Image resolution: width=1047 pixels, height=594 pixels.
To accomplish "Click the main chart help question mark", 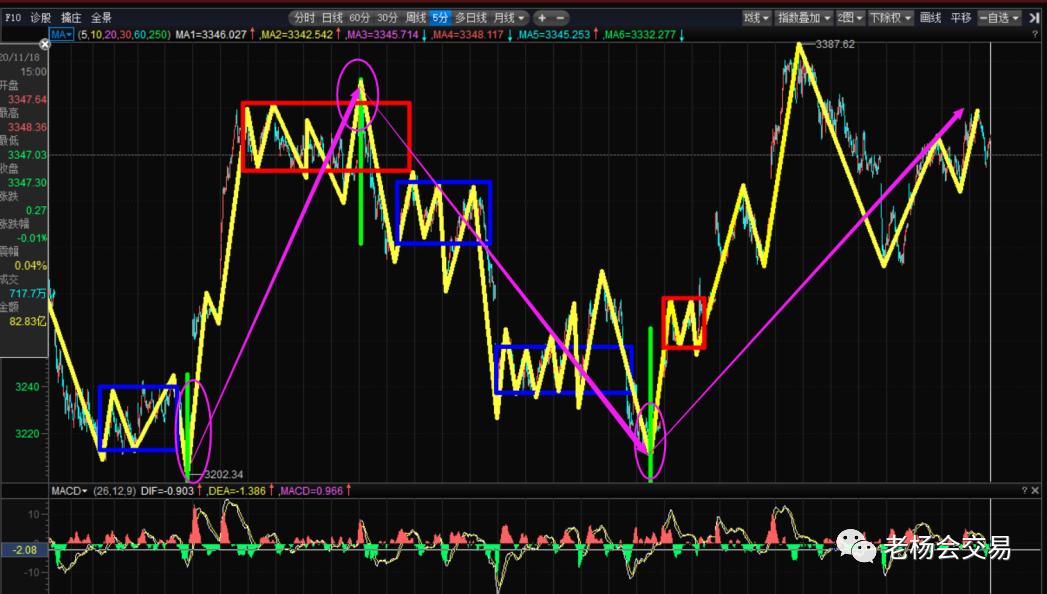I will [1037, 35].
